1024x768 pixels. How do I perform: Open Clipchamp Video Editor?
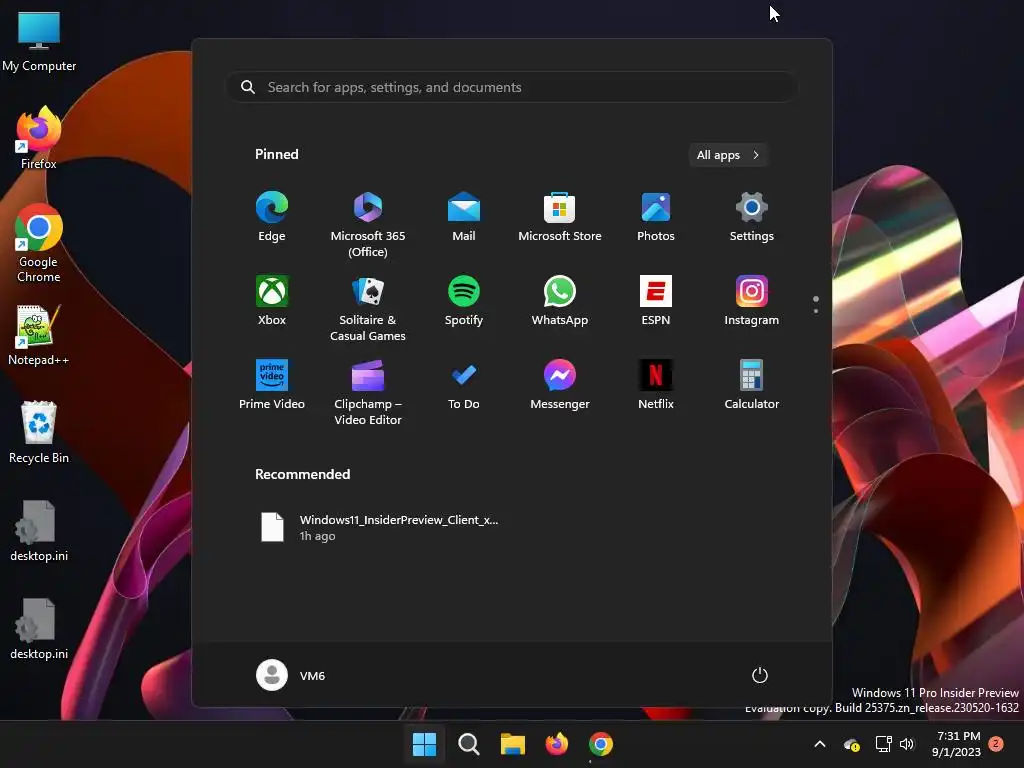(x=368, y=392)
